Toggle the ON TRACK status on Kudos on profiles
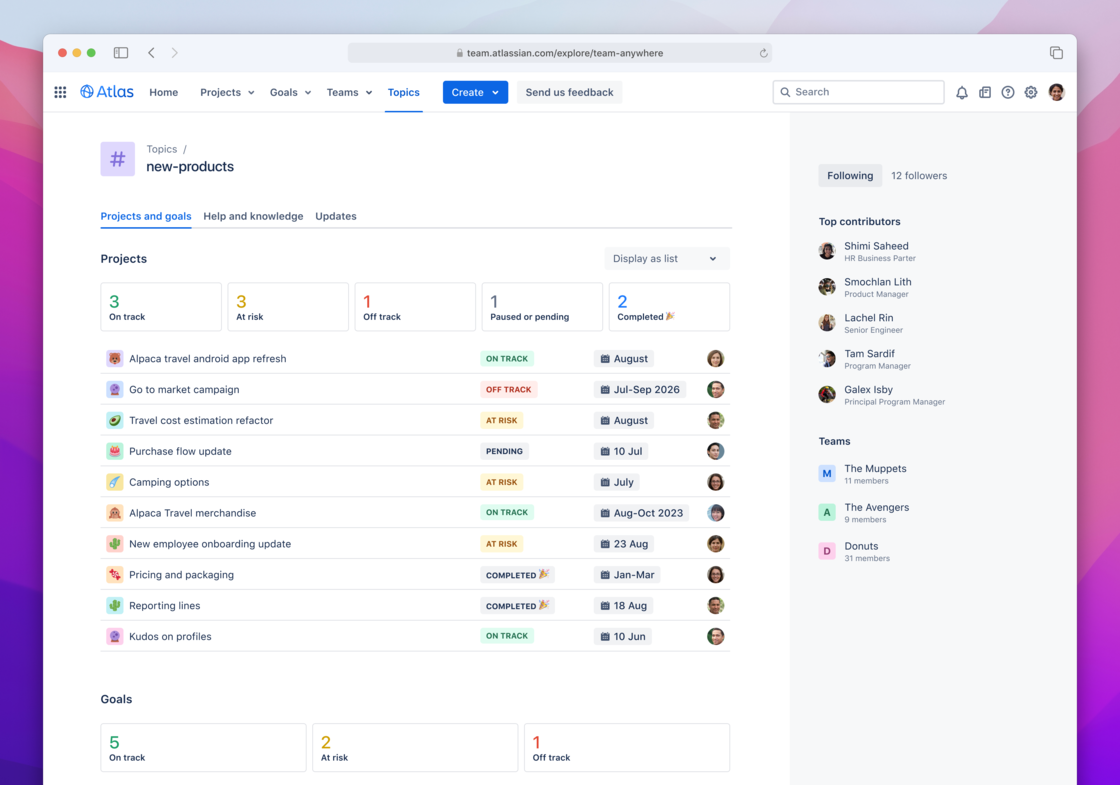Screen dimensions: 1120x785 (x=506, y=636)
